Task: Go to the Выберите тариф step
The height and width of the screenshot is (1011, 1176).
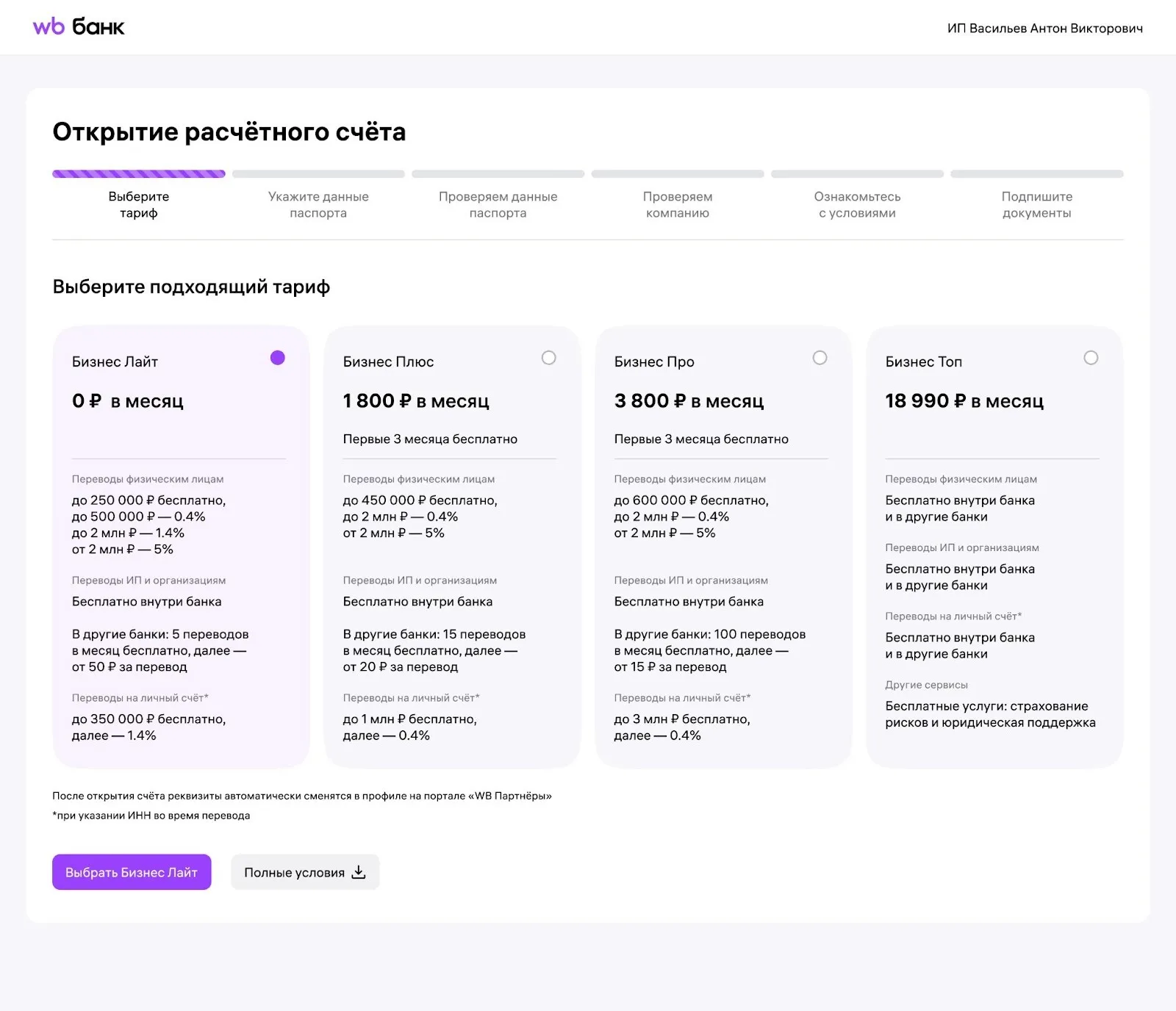Action: point(138,204)
